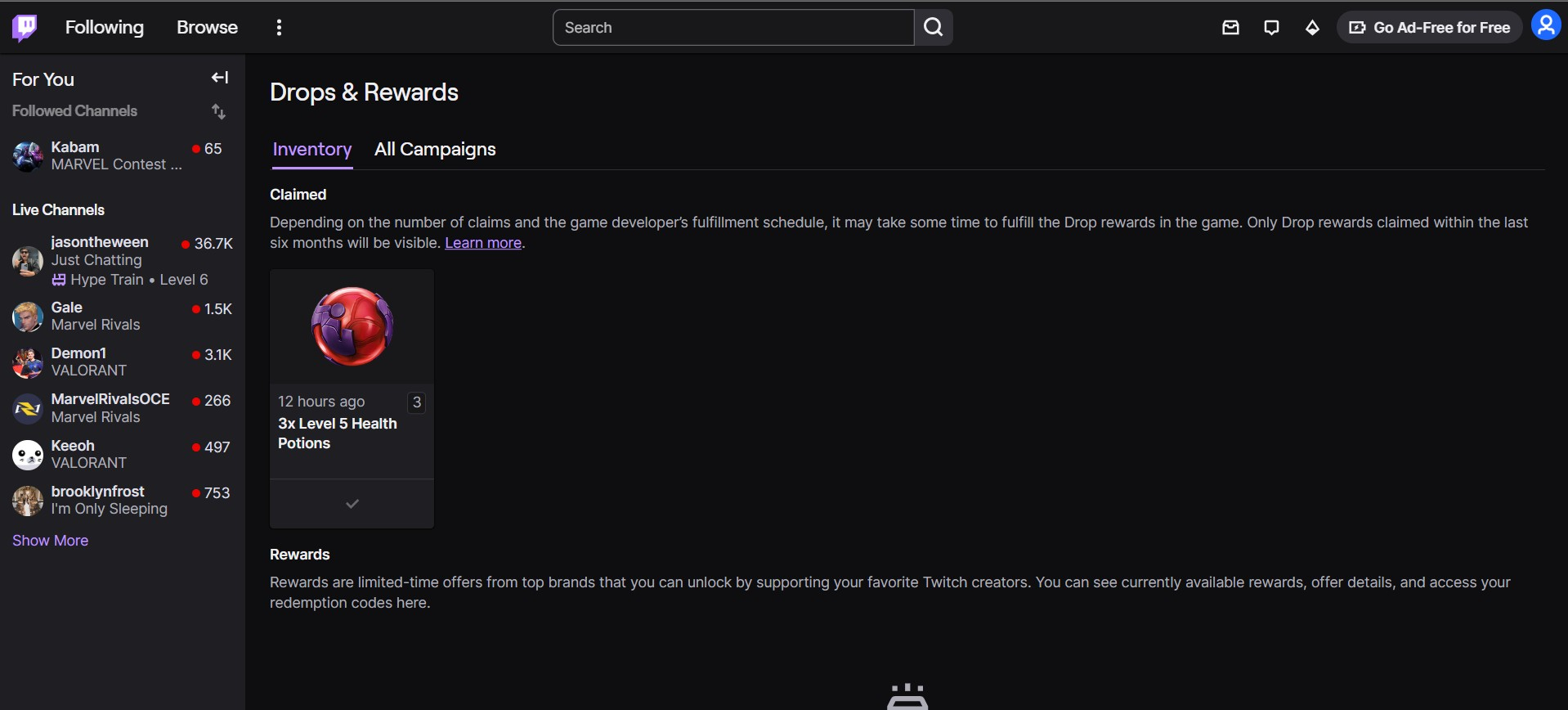This screenshot has width=1568, height=710.
Task: Click jasontheween channel avatar
Action: tap(27, 261)
